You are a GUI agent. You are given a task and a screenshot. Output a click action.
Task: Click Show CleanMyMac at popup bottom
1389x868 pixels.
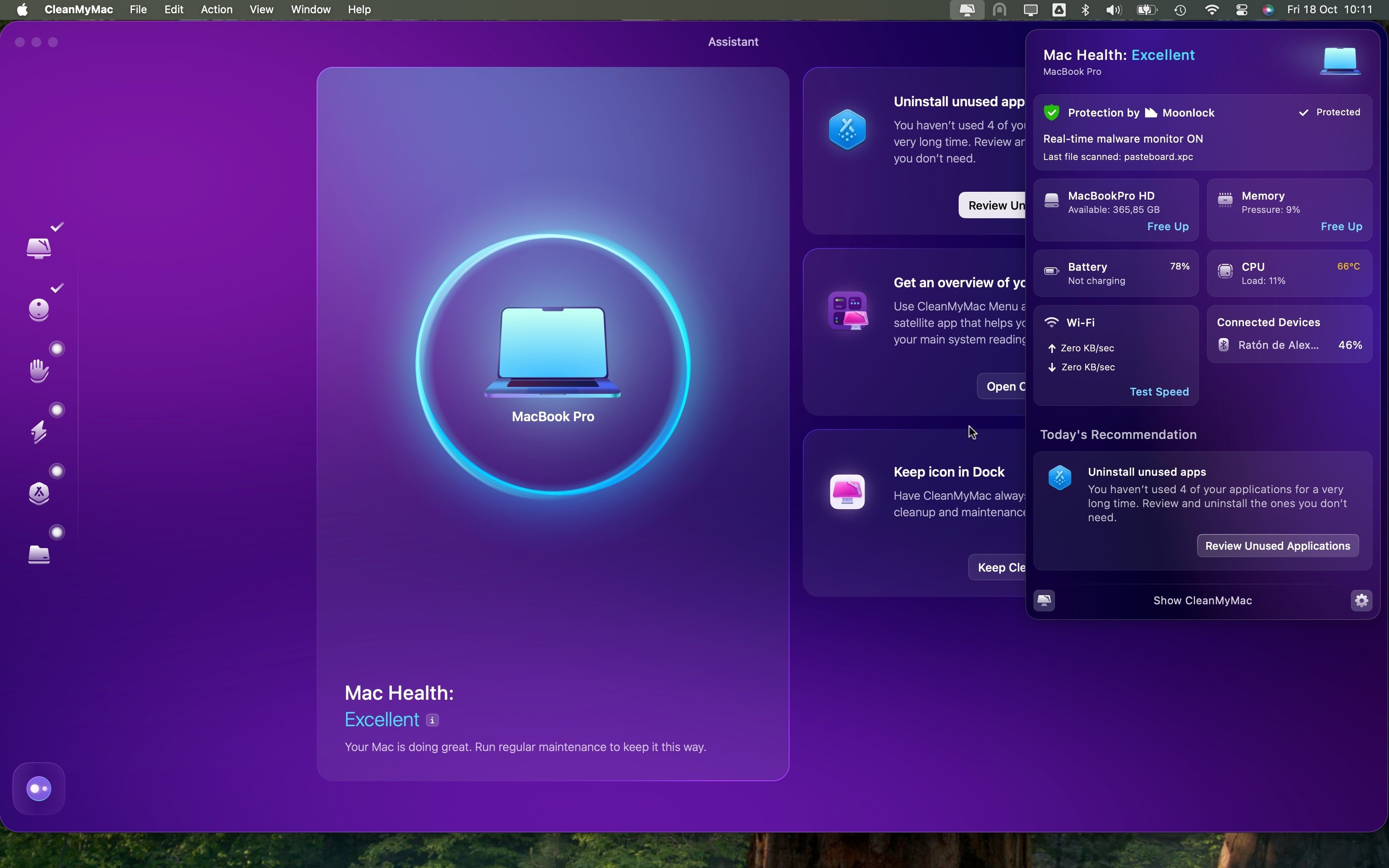pyautogui.click(x=1203, y=601)
